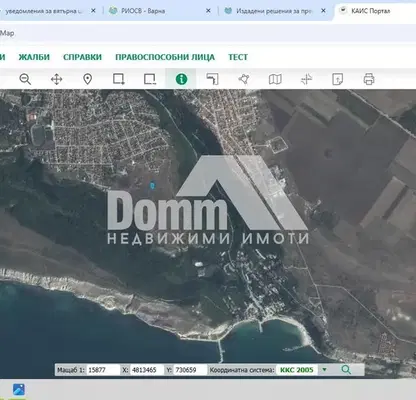
Task: Click the note export icon
Action: click(x=338, y=79)
